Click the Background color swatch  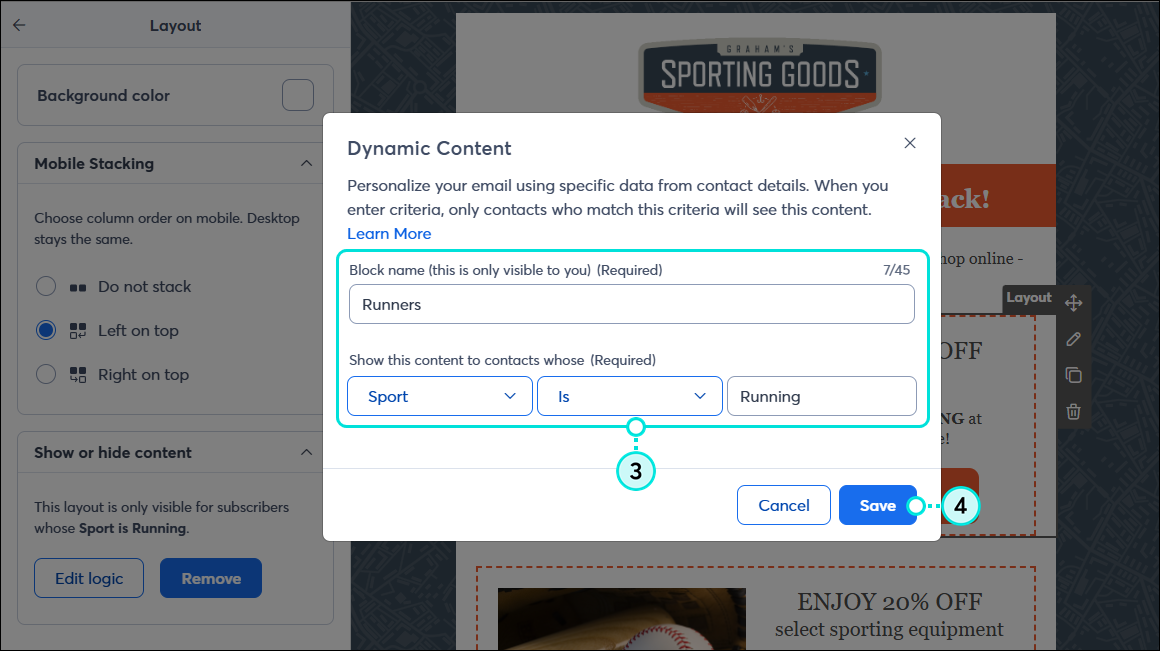[x=298, y=94]
